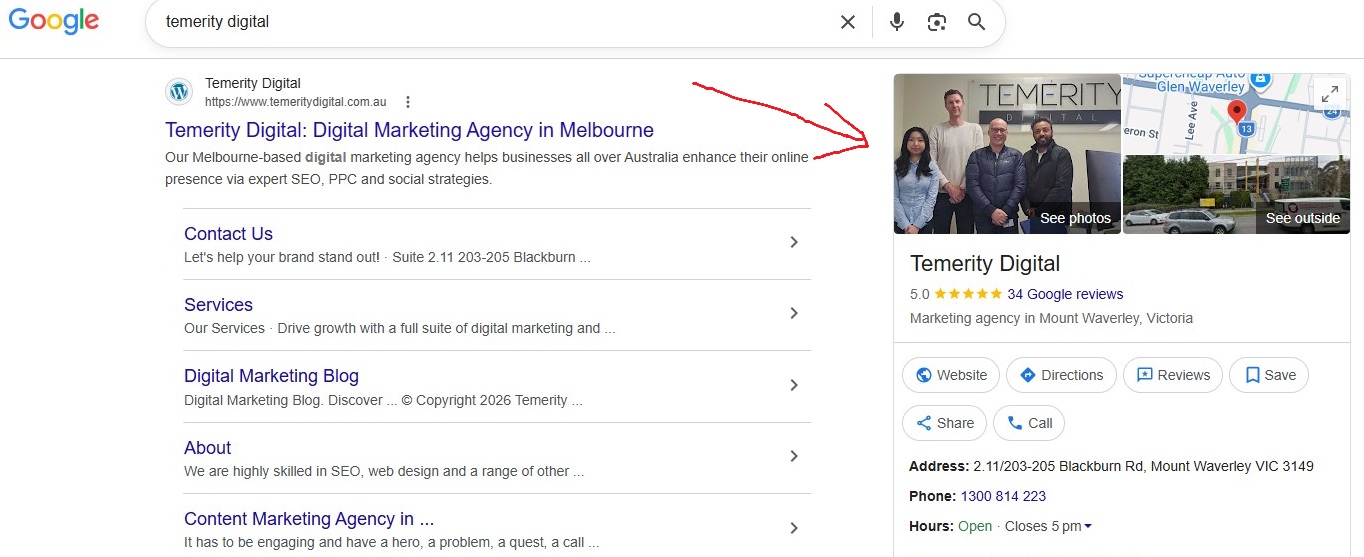The height and width of the screenshot is (557, 1364).
Task: Click the Website button in the business panel
Action: click(x=951, y=375)
